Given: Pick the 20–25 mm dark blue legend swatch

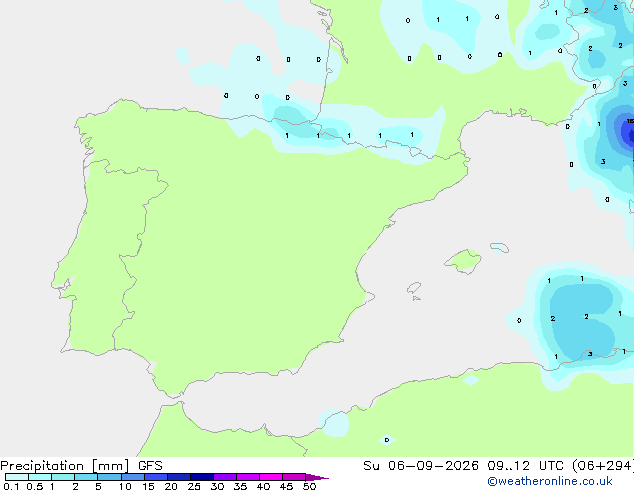Looking at the screenshot, I should pos(179,477).
